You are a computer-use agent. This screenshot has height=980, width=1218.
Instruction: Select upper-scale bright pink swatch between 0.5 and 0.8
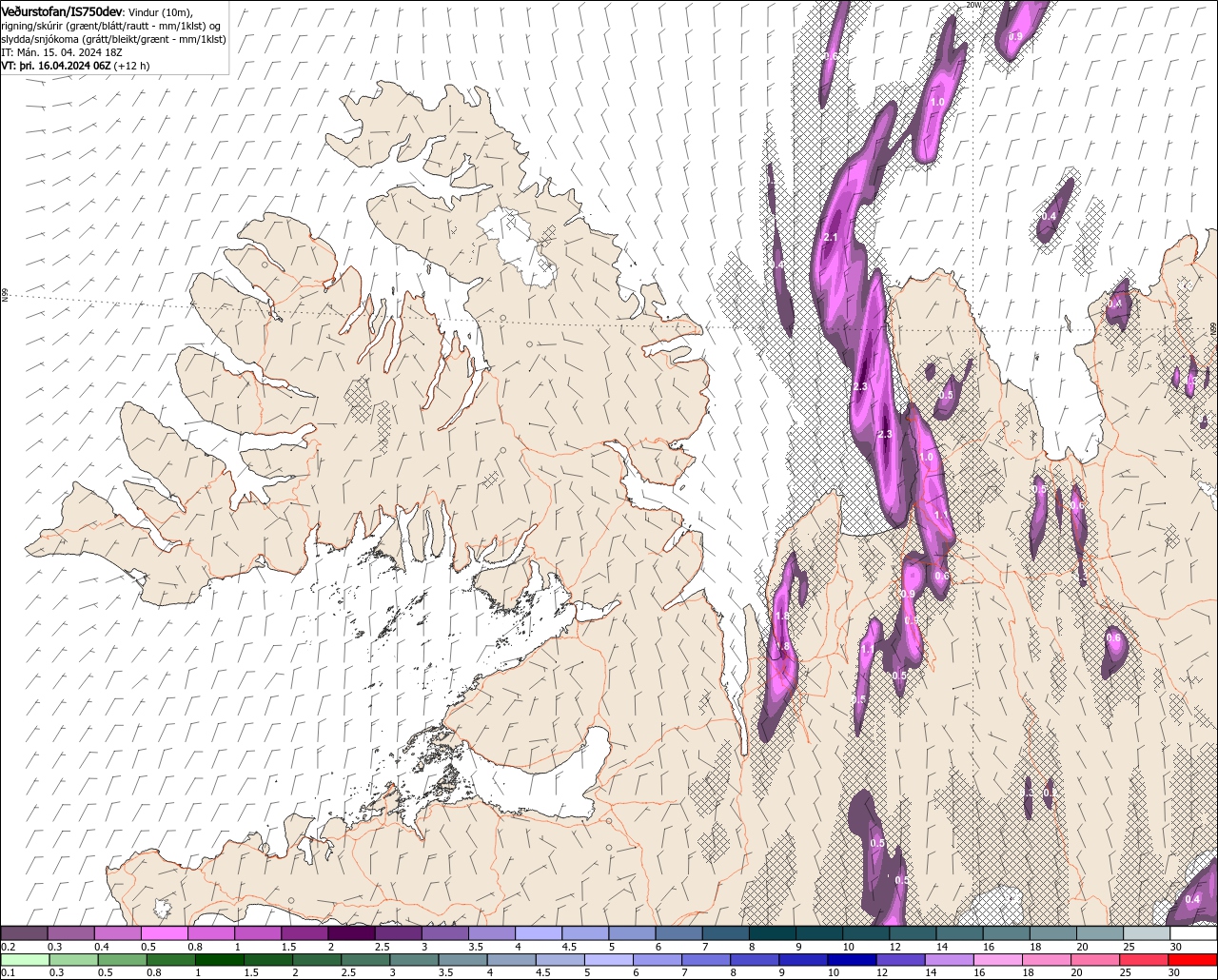click(x=164, y=933)
